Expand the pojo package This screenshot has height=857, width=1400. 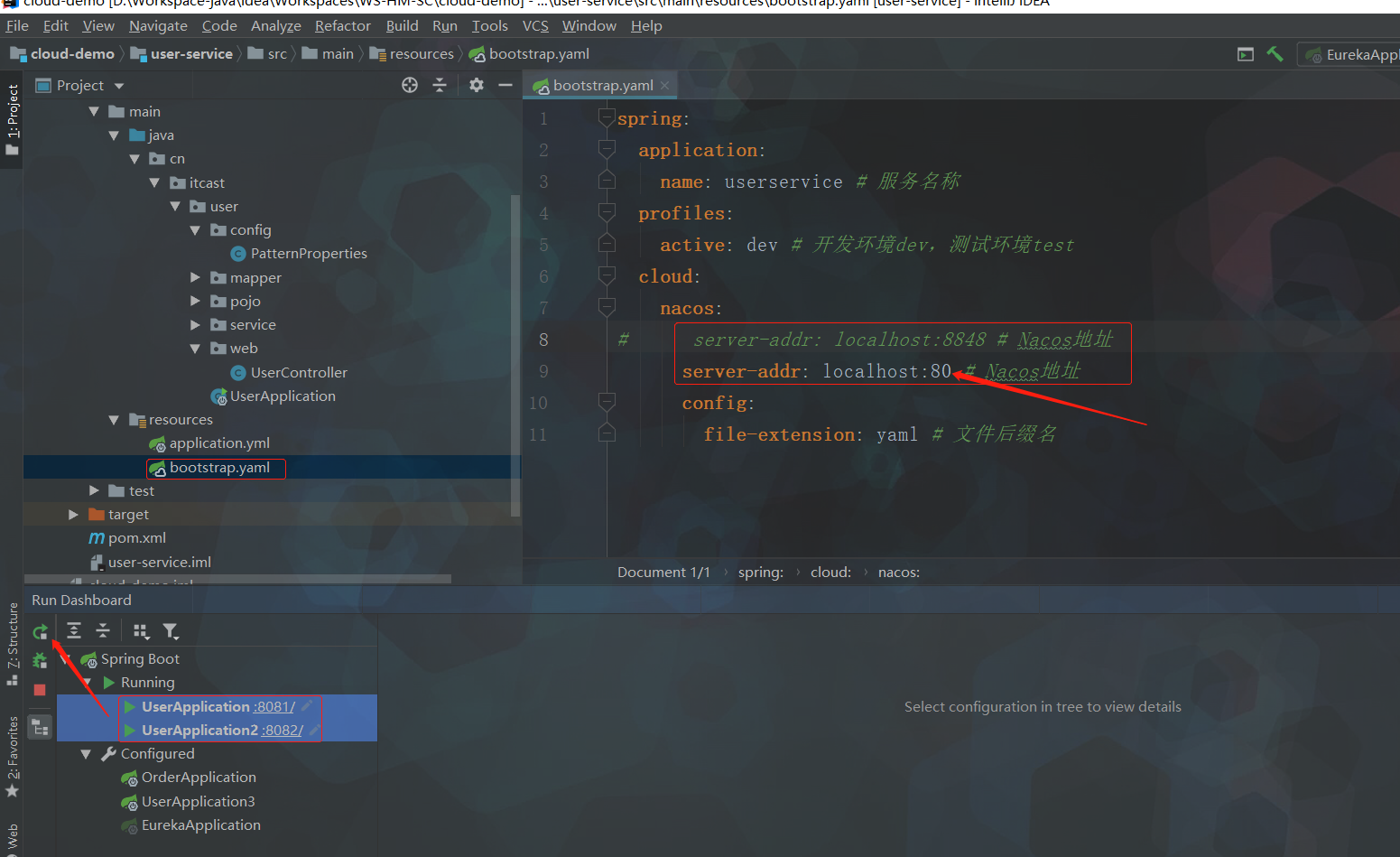point(195,301)
